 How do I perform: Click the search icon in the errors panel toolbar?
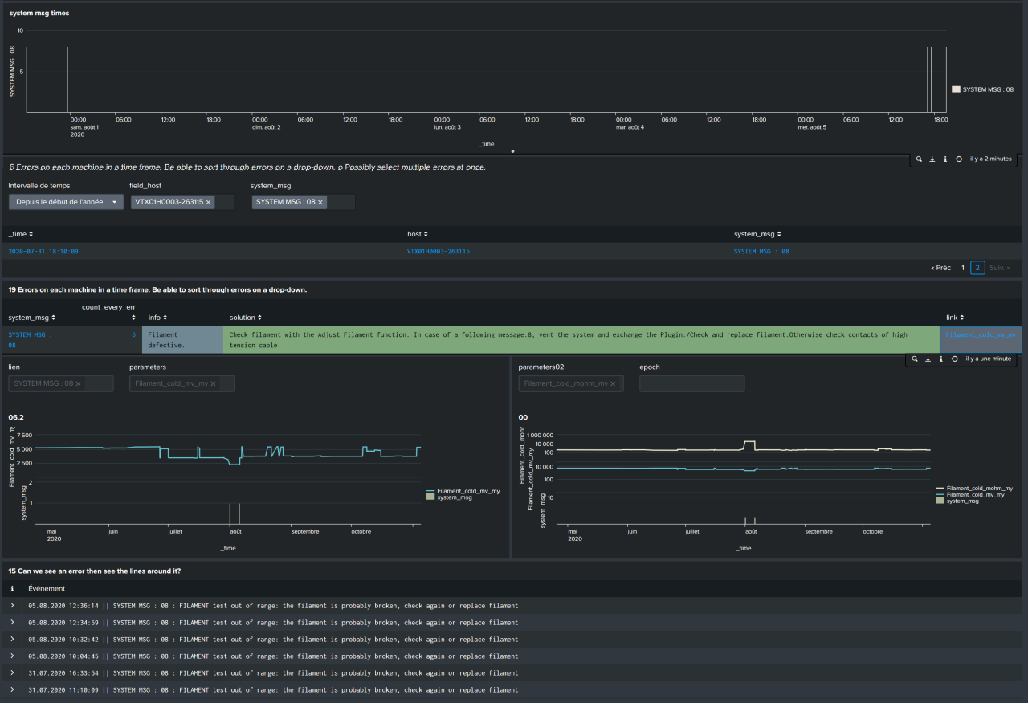918,158
